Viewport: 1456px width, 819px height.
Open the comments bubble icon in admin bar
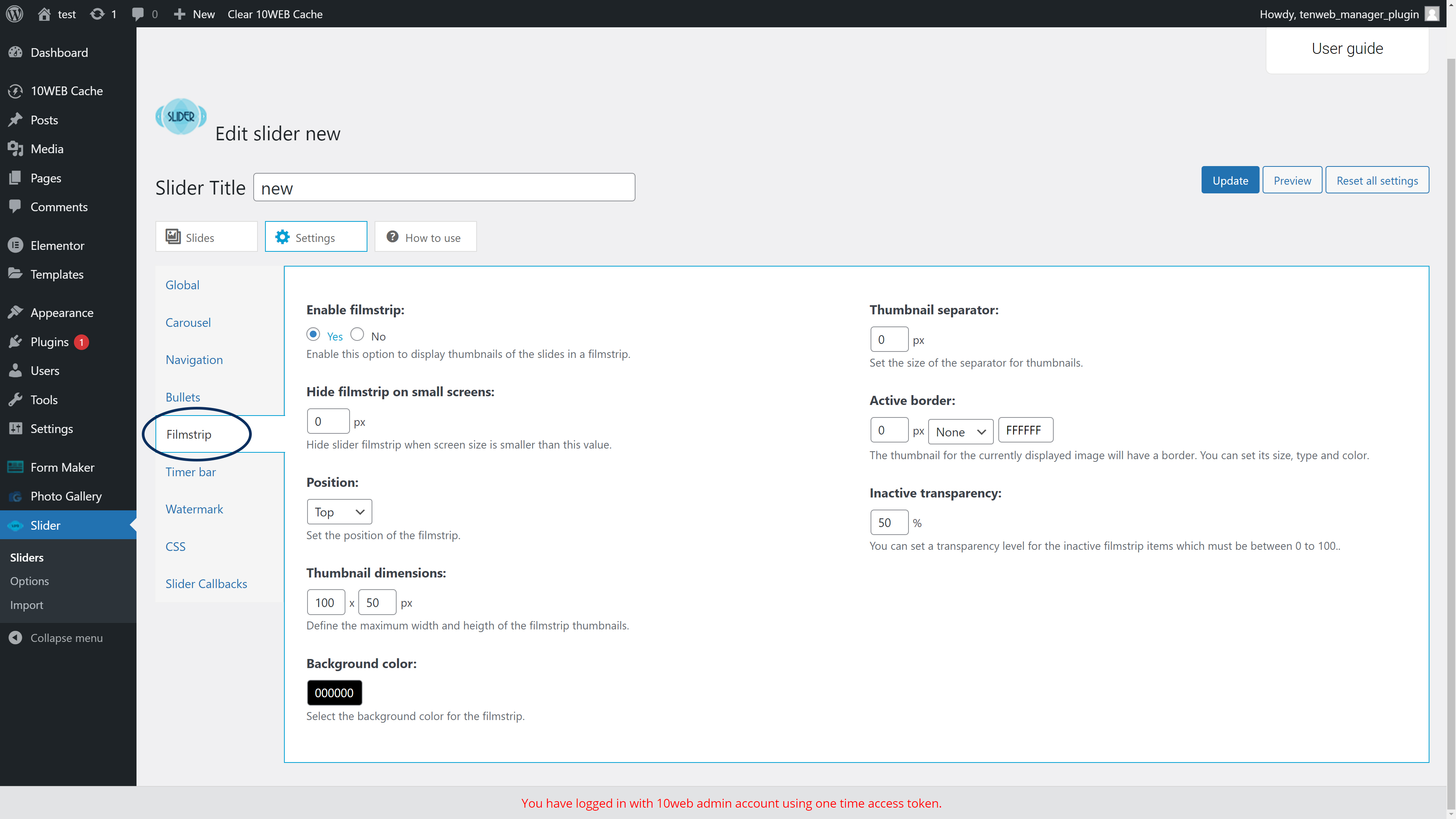tap(137, 14)
